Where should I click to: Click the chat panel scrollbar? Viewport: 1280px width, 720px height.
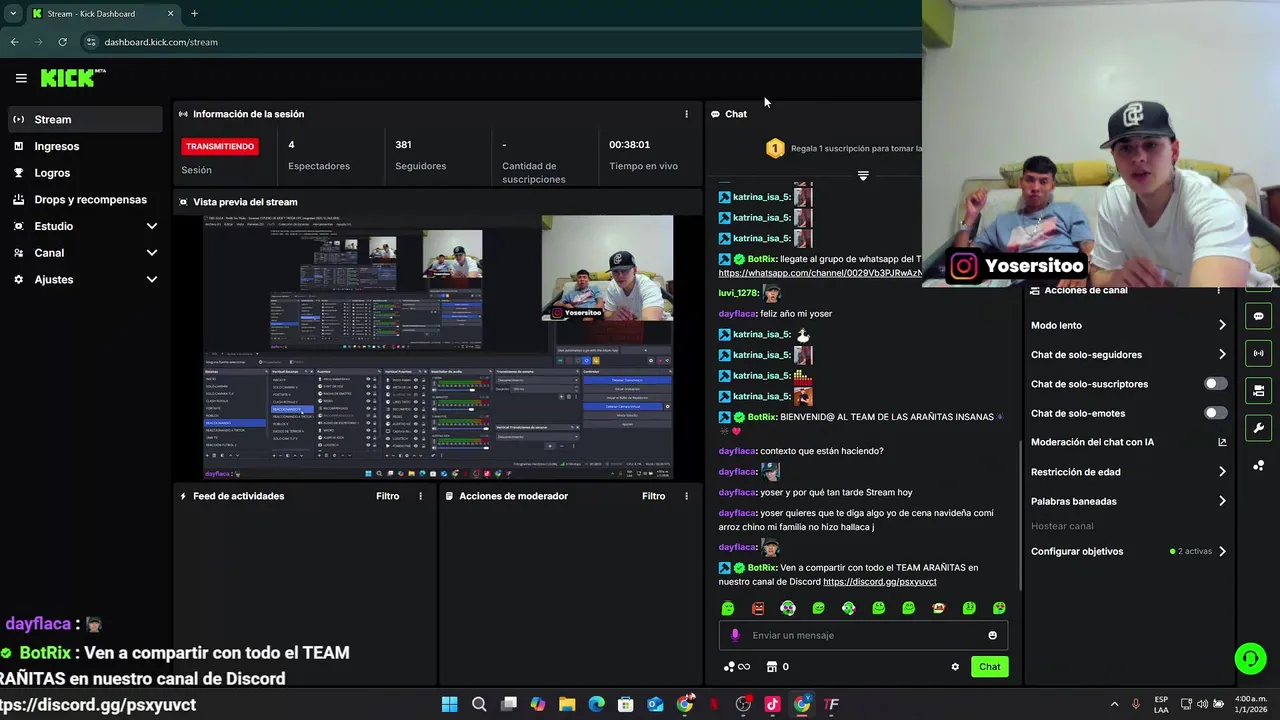pyautogui.click(x=1020, y=515)
